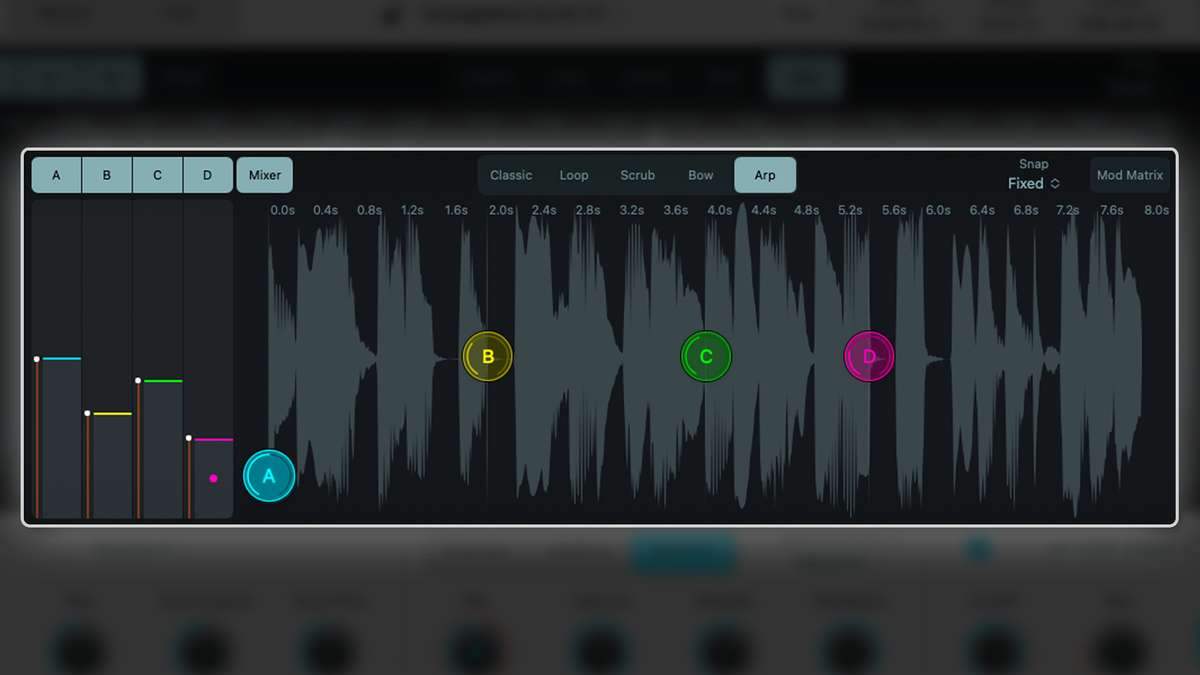Click the 4.0s label on the time ruler

pyautogui.click(x=719, y=210)
